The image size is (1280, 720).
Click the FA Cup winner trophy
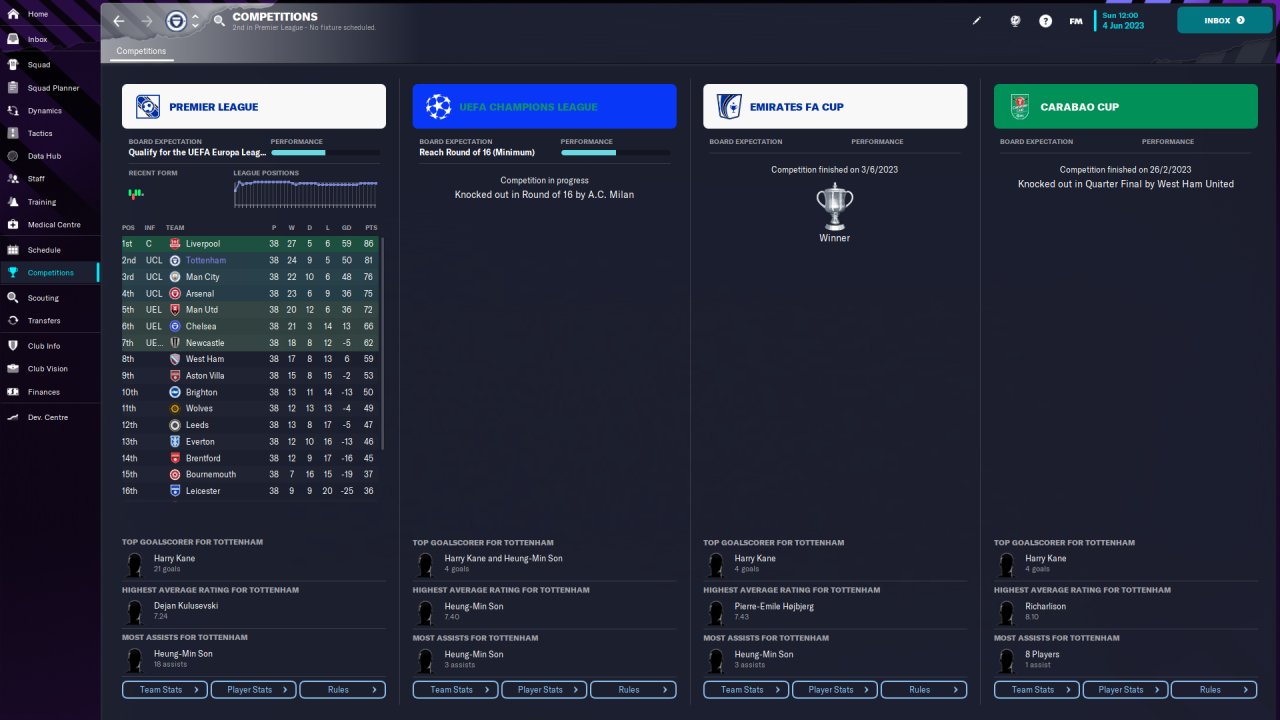pos(834,206)
